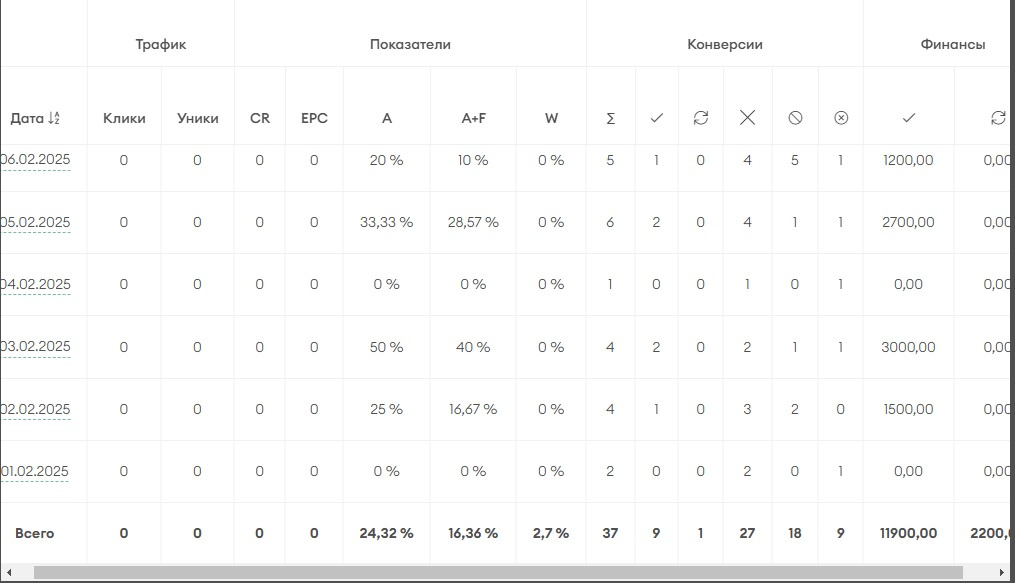Image resolution: width=1015 pixels, height=583 pixels.
Task: Open the 06.02.2025 date link
Action: 36,160
